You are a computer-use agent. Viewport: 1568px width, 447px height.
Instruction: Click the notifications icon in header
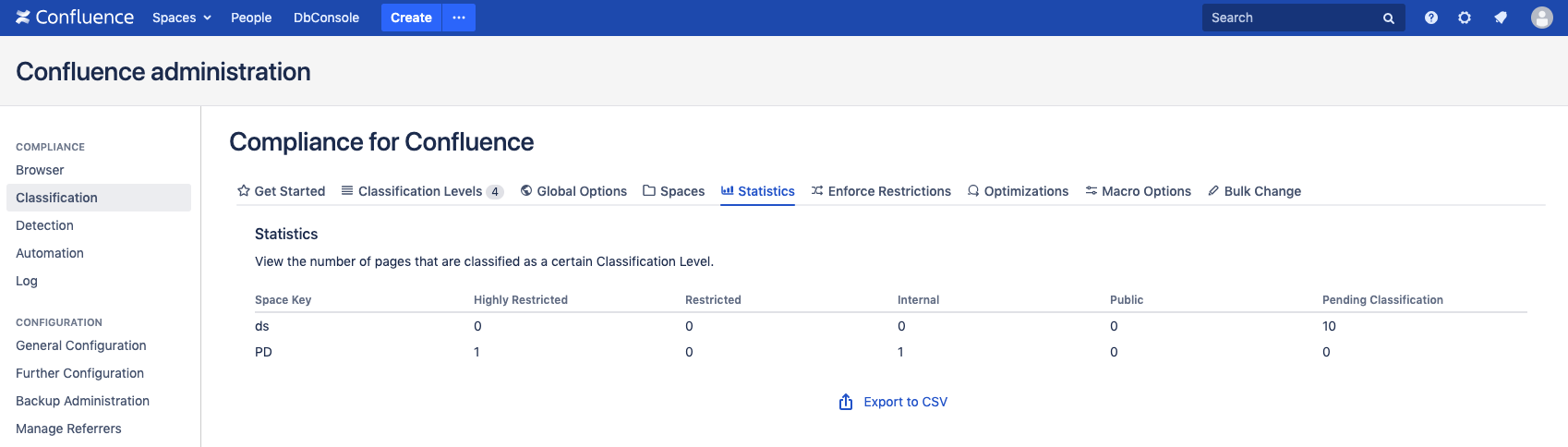click(x=1501, y=18)
